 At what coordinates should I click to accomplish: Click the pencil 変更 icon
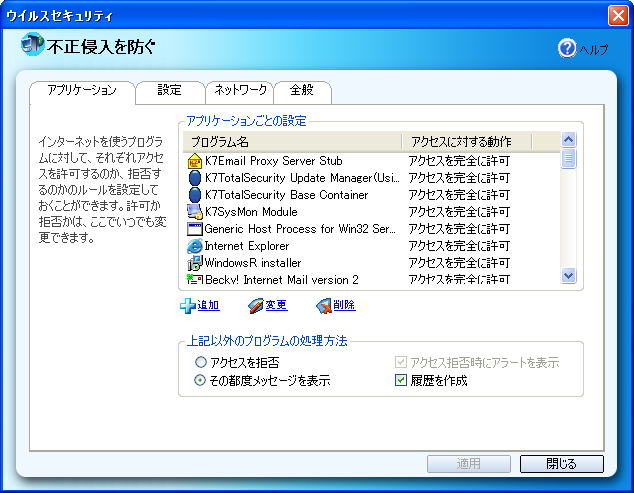point(256,306)
